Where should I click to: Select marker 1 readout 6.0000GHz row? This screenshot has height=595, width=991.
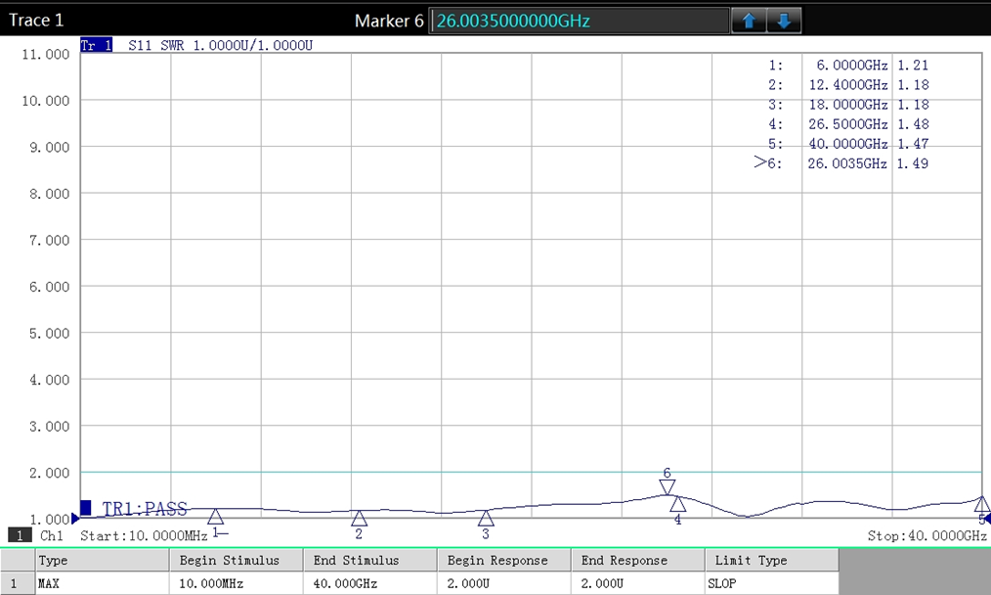pyautogui.click(x=848, y=65)
